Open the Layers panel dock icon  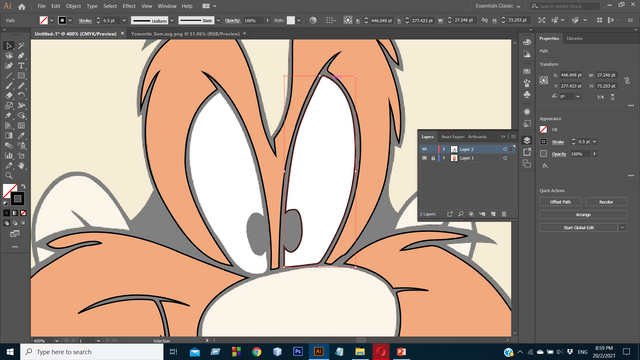point(527,140)
